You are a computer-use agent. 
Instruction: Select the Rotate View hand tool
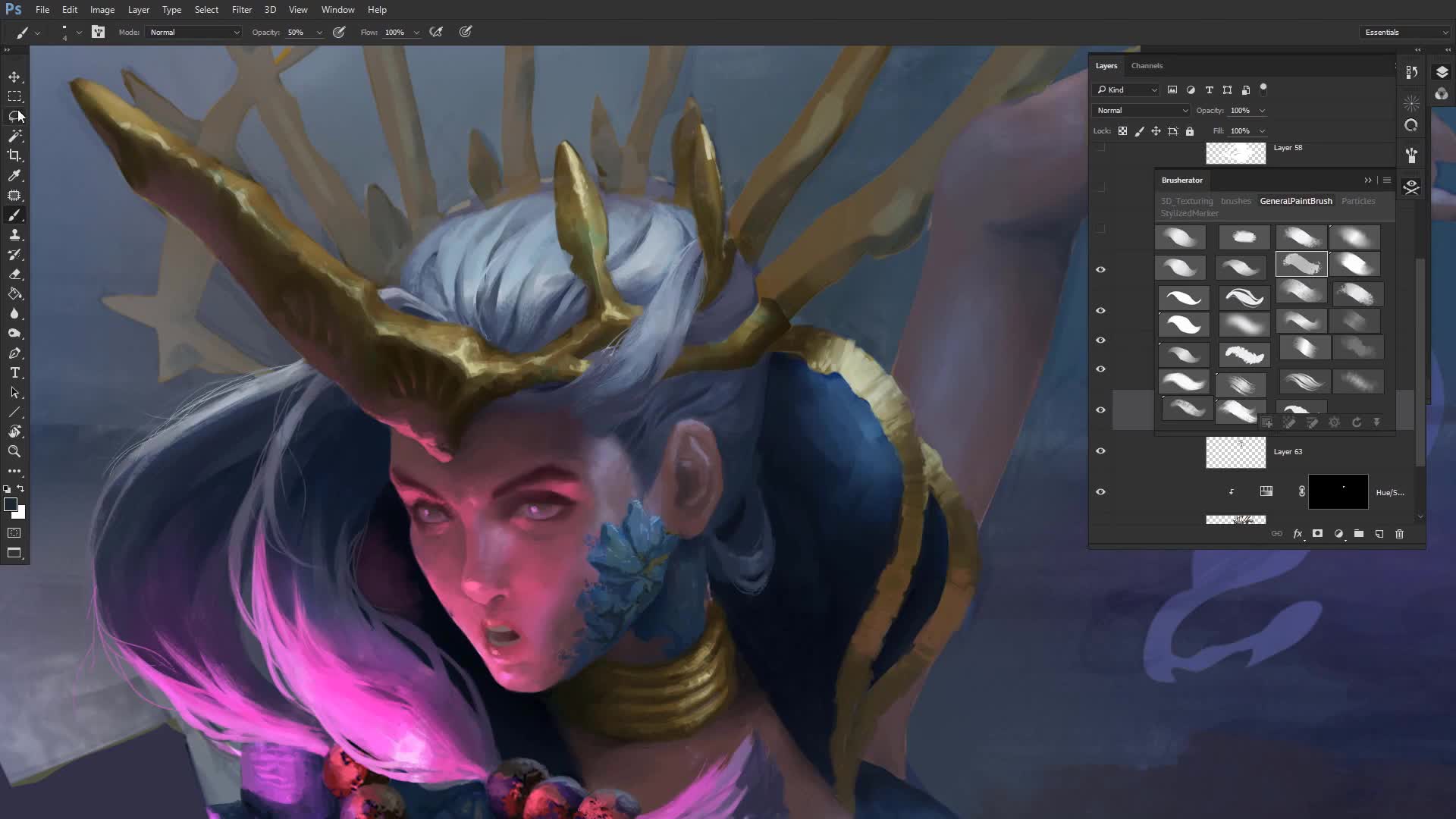pos(14,431)
